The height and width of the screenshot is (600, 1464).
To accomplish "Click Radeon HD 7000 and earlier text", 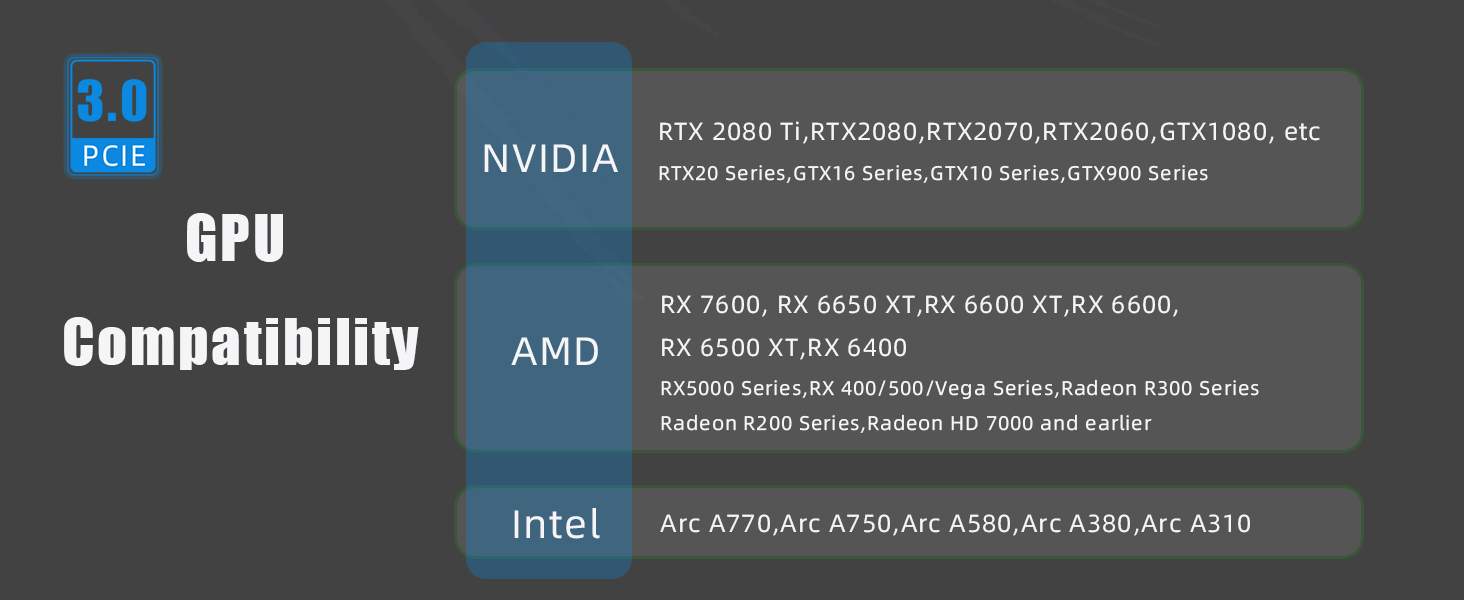I will (x=1009, y=423).
